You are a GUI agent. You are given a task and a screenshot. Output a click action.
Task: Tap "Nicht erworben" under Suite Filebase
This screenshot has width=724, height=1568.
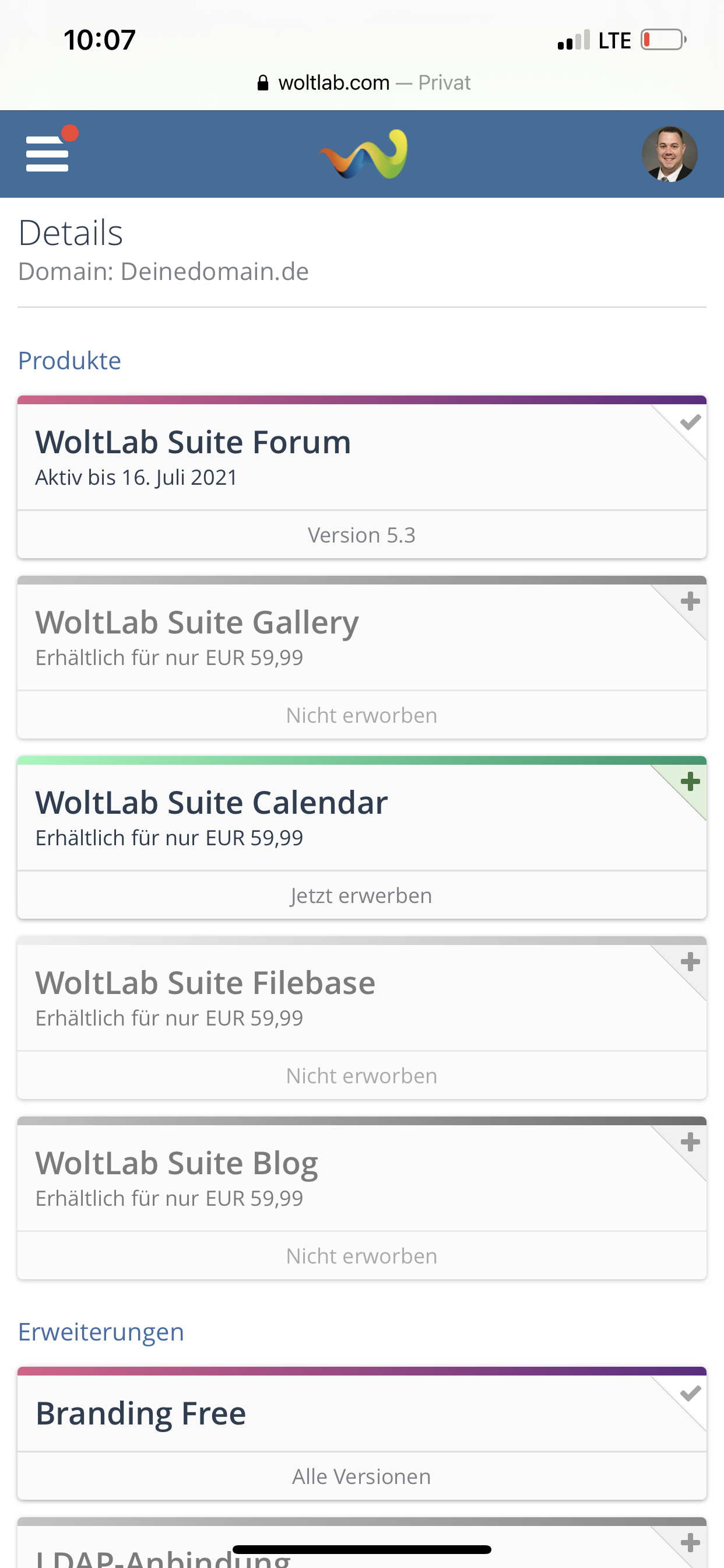tap(361, 1076)
